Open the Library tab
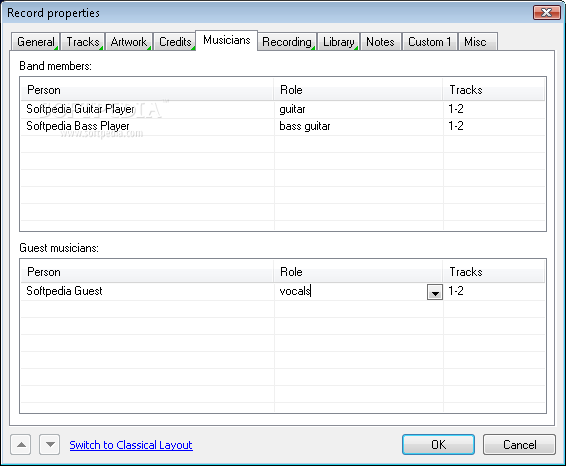The image size is (566, 466). point(339,42)
